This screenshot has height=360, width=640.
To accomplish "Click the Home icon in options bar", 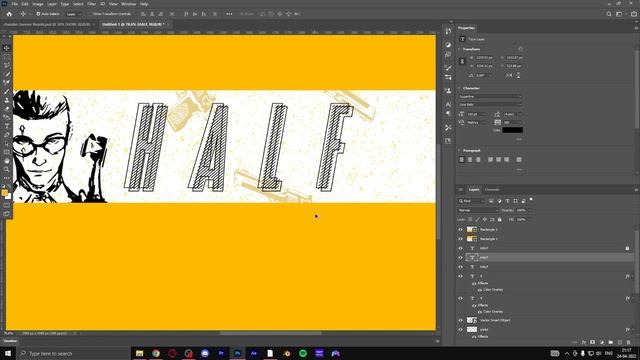I will pyautogui.click(x=9, y=14).
